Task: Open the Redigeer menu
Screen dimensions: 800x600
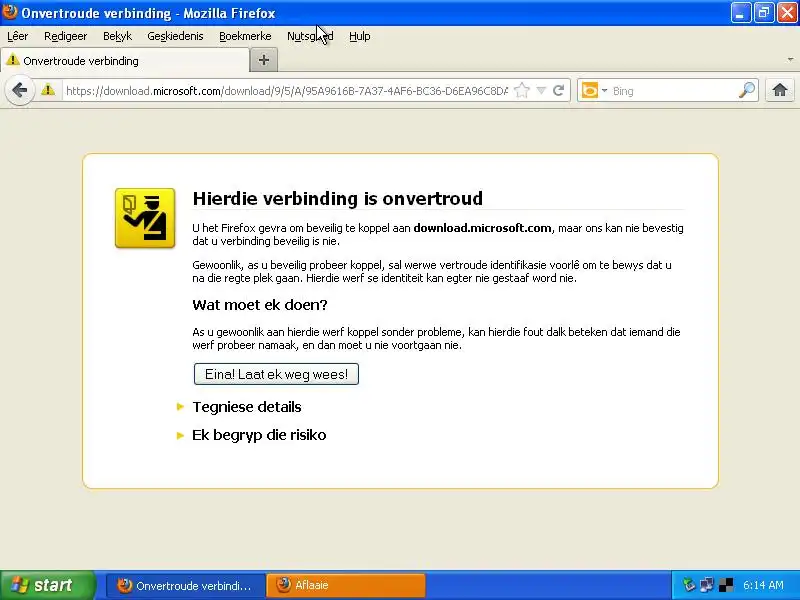Action: pyautogui.click(x=65, y=36)
